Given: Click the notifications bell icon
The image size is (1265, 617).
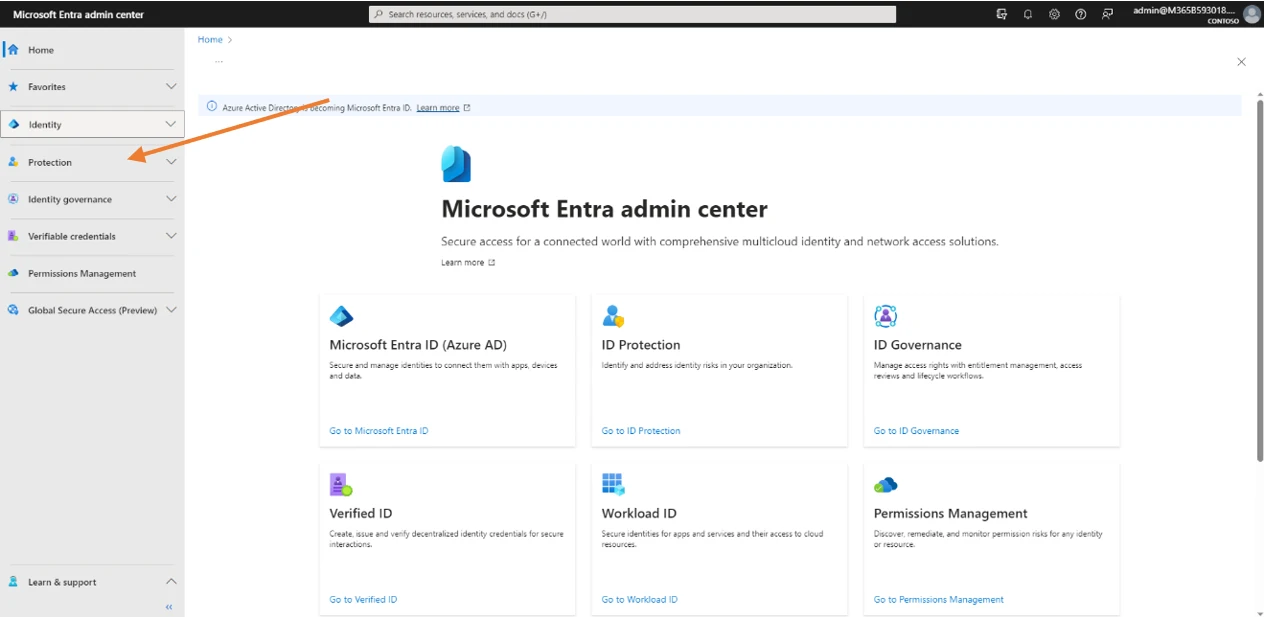Looking at the screenshot, I should (1028, 14).
